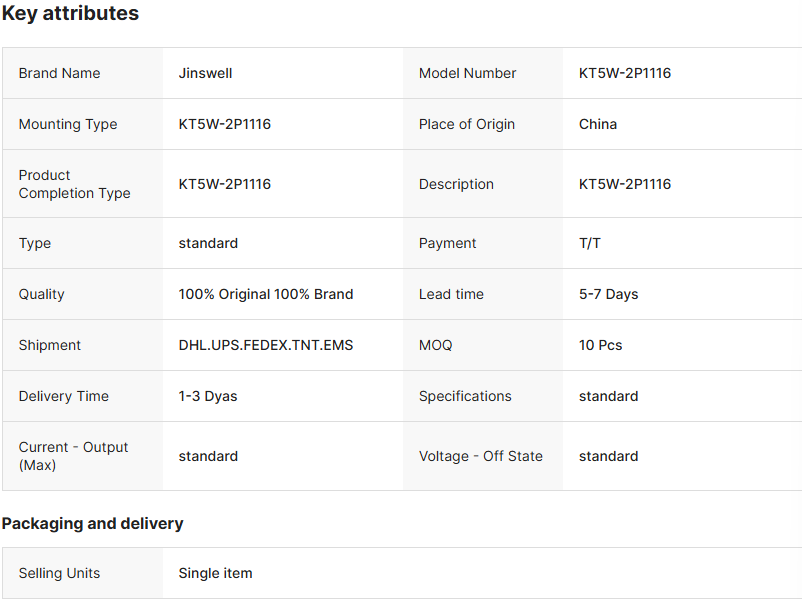Click the Packaging and delivery heading

click(92, 523)
